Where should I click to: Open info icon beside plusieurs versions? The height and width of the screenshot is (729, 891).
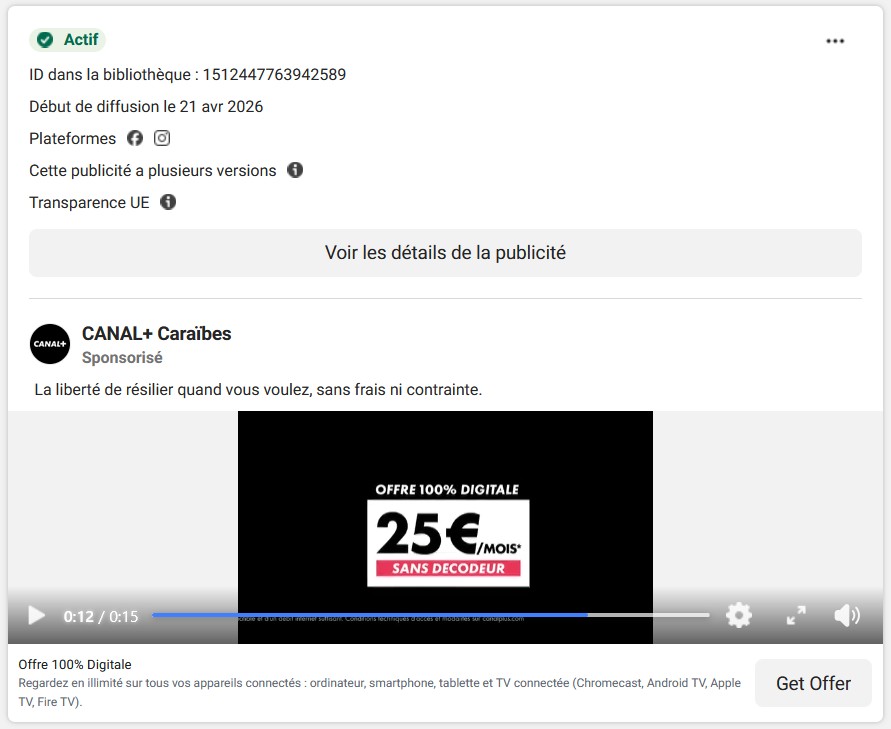pos(295,170)
